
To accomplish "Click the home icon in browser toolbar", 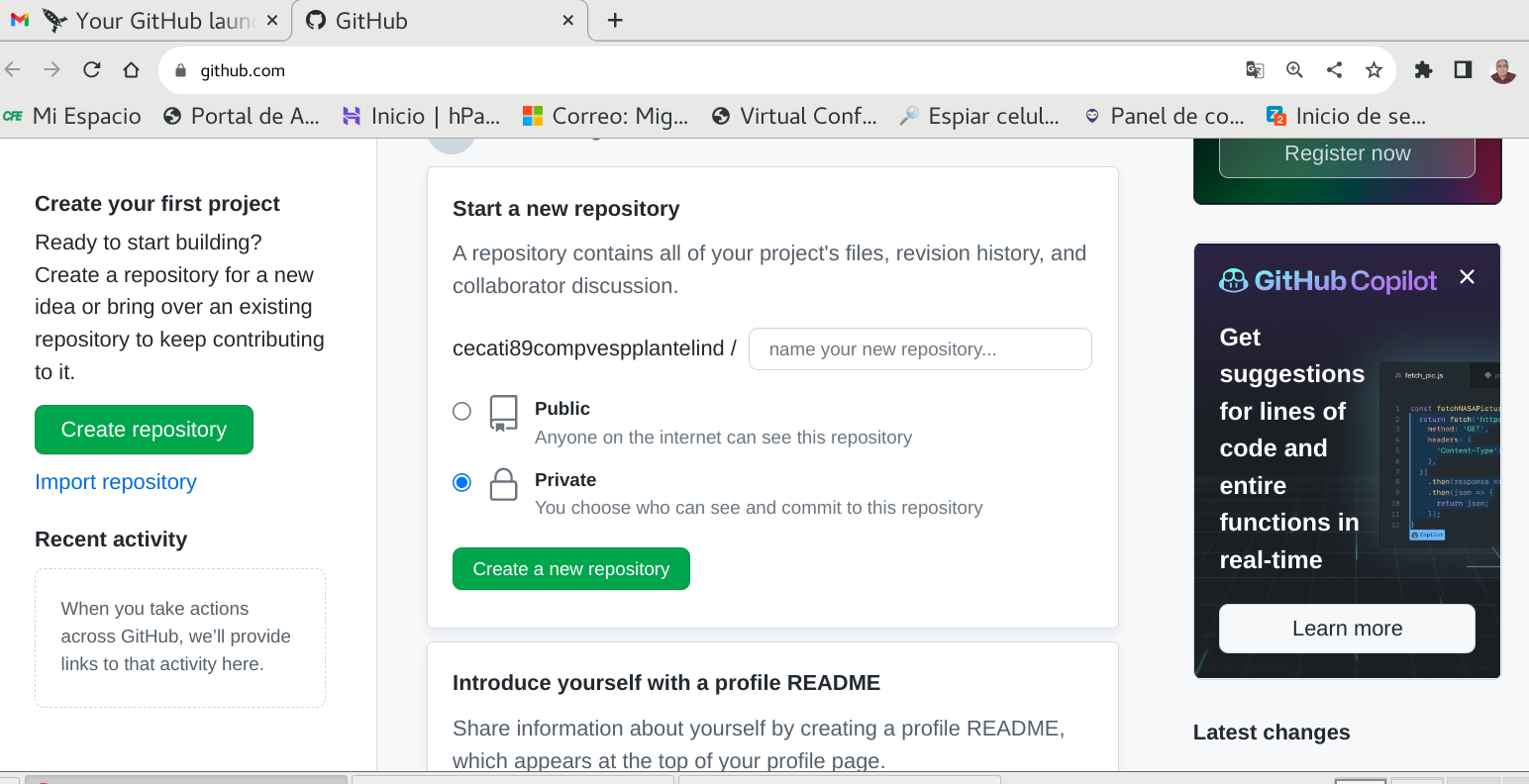I will [x=131, y=69].
